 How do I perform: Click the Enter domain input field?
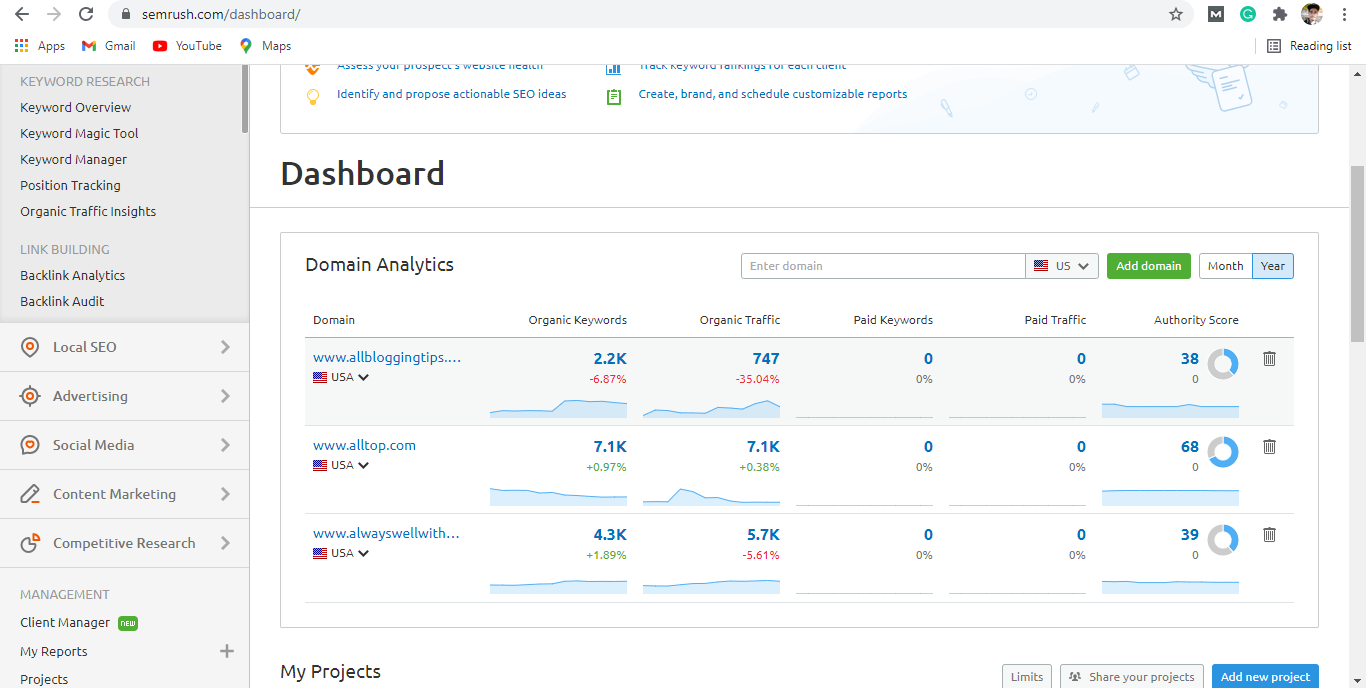(x=883, y=266)
